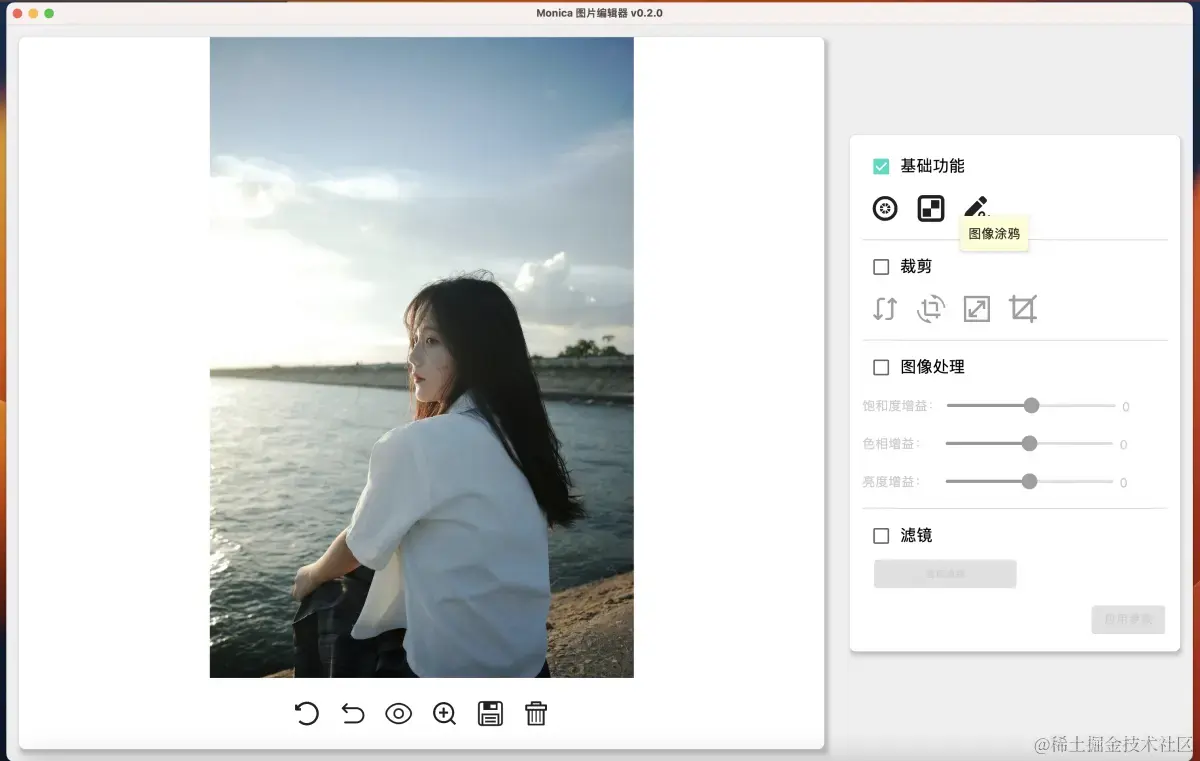Select the crop tool icon under 裁剪
Viewport: 1200px width, 761px height.
pyautogui.click(x=1023, y=309)
